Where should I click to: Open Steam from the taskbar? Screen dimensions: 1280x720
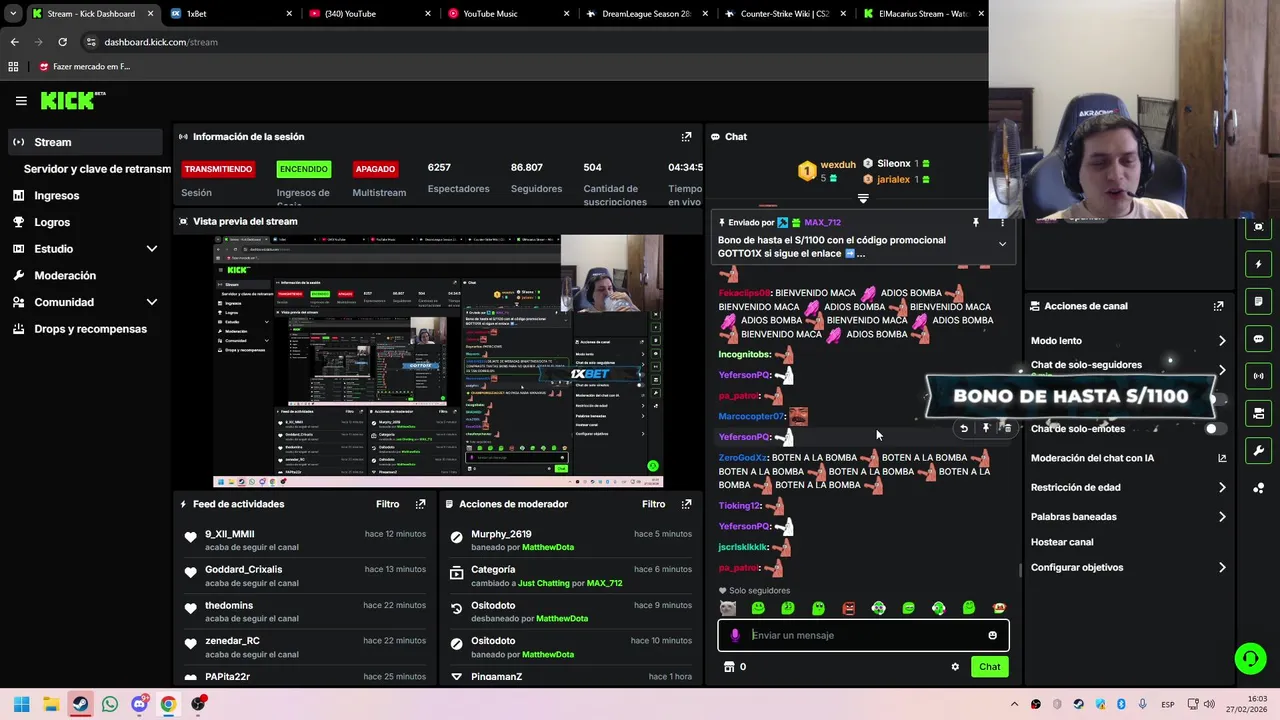tap(80, 704)
